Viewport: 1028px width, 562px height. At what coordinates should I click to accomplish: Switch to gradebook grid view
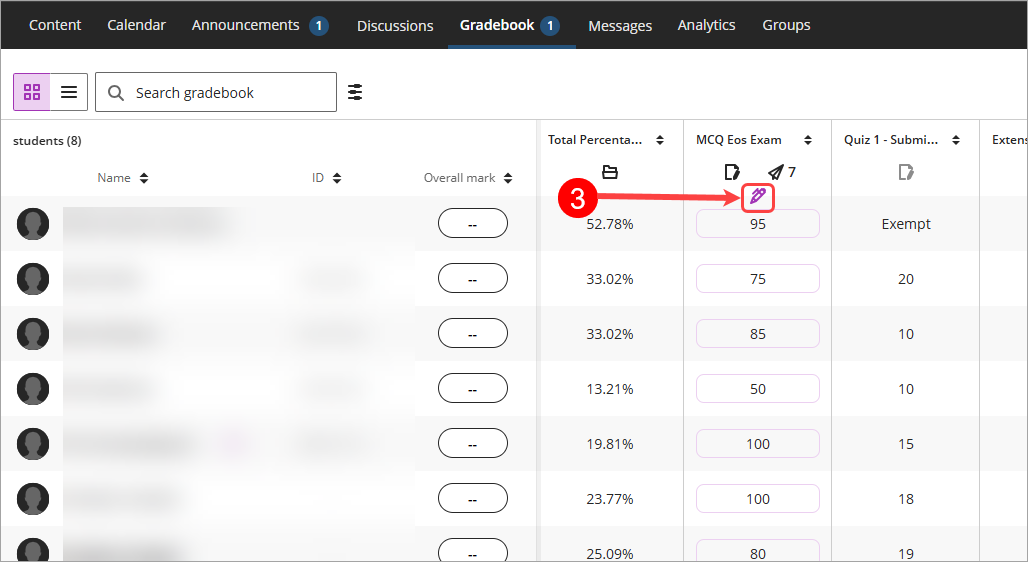tap(31, 92)
